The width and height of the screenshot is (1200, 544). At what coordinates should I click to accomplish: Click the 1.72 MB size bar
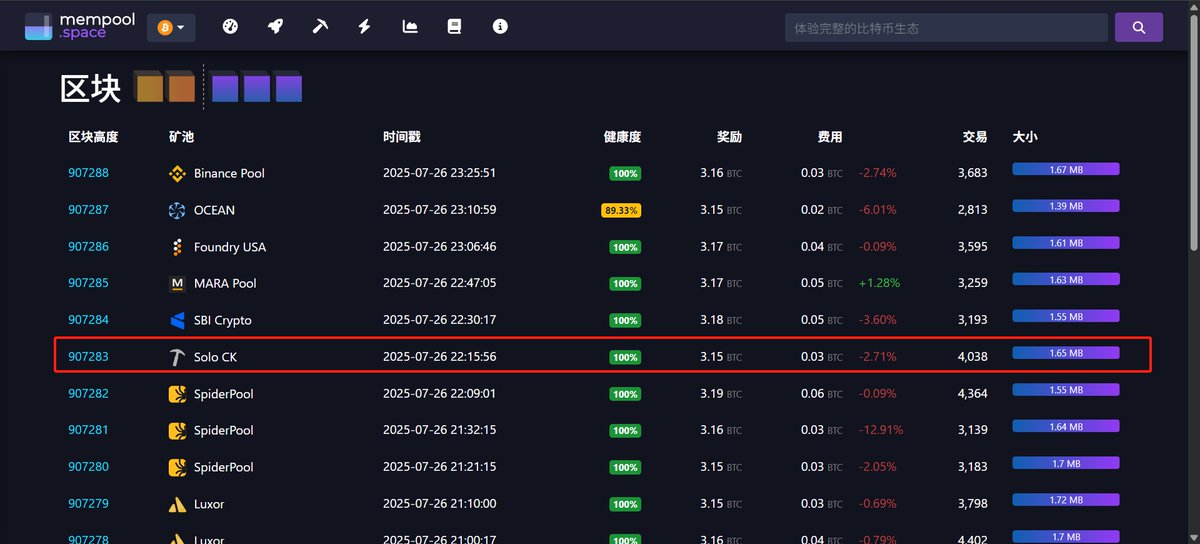[x=1066, y=500]
